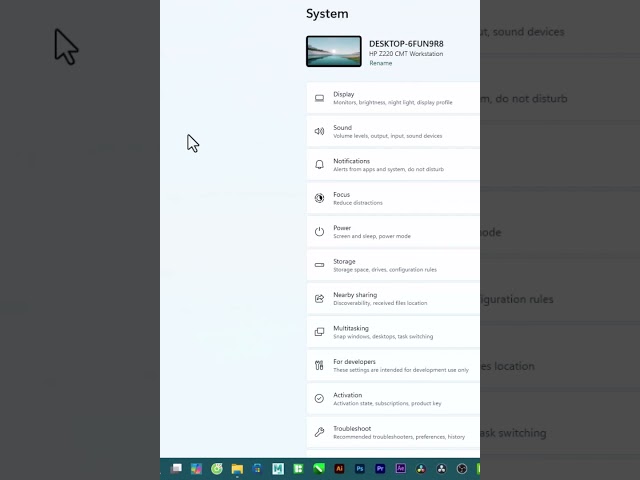Launch Adobe After Effects from the taskbar
Image resolution: width=640 pixels, height=480 pixels.
tap(400, 469)
